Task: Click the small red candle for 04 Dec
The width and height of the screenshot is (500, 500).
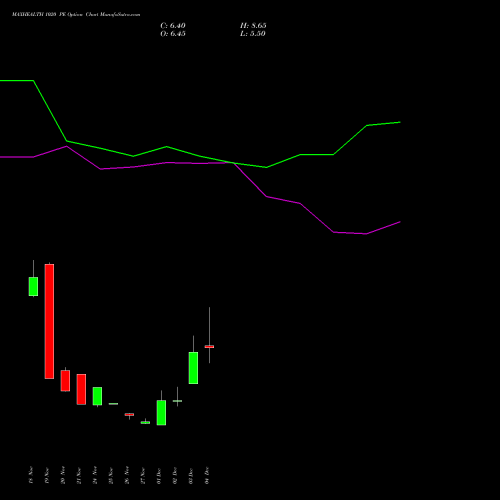Action: point(209,347)
